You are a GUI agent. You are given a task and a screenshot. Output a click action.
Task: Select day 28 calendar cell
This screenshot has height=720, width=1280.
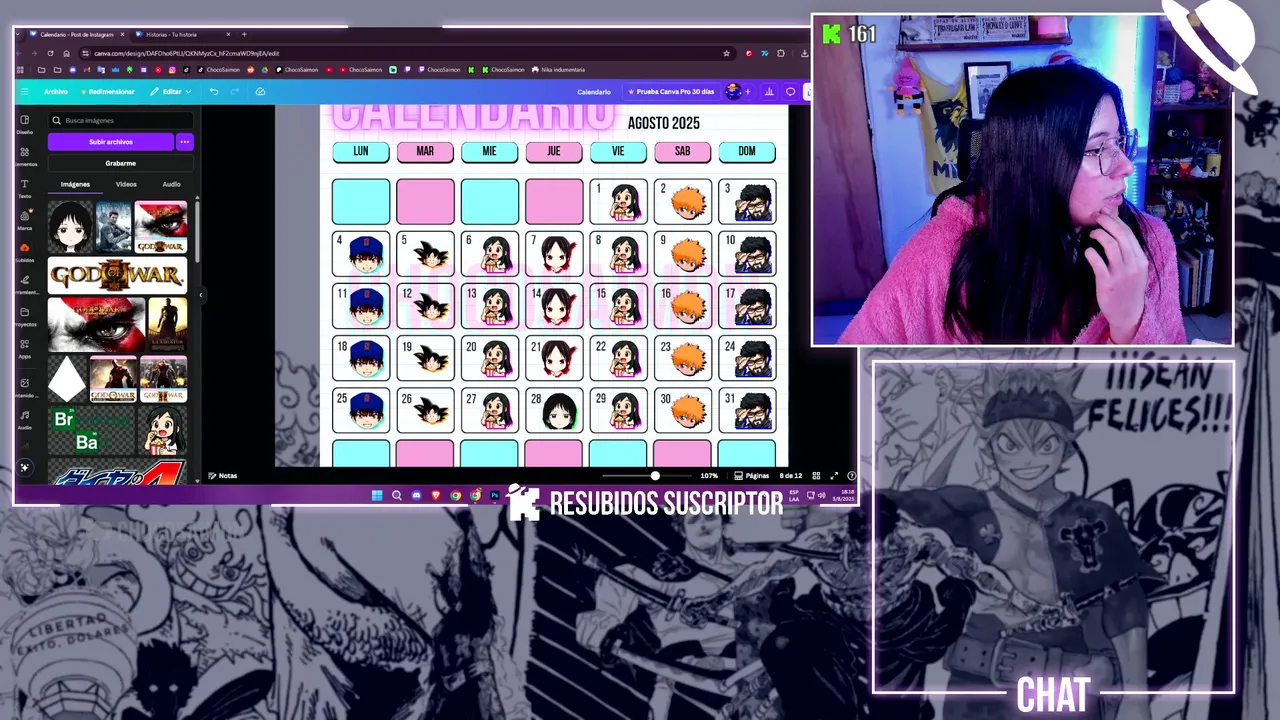[x=554, y=410]
